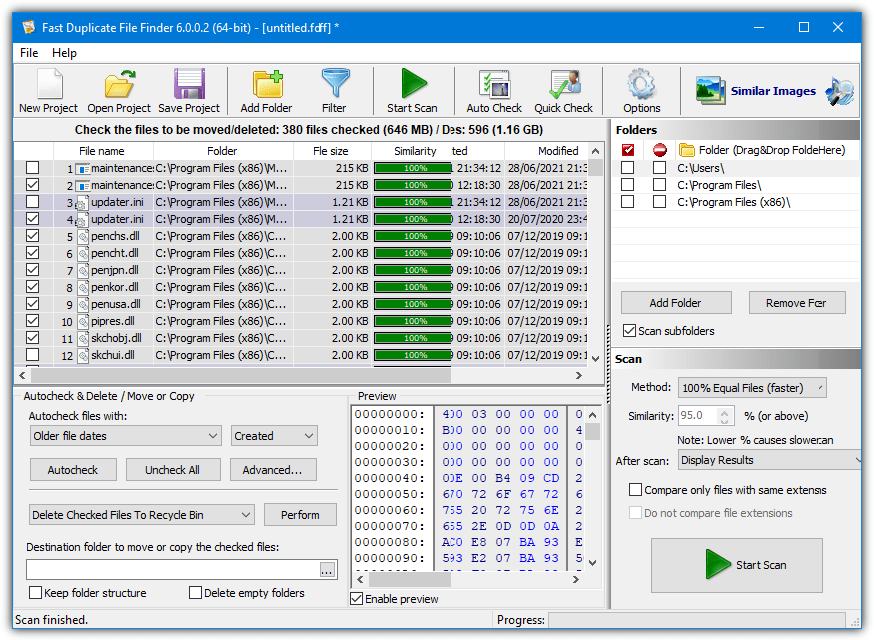Check the exclude box for C:\Program Files (x86)\

pos(659,202)
